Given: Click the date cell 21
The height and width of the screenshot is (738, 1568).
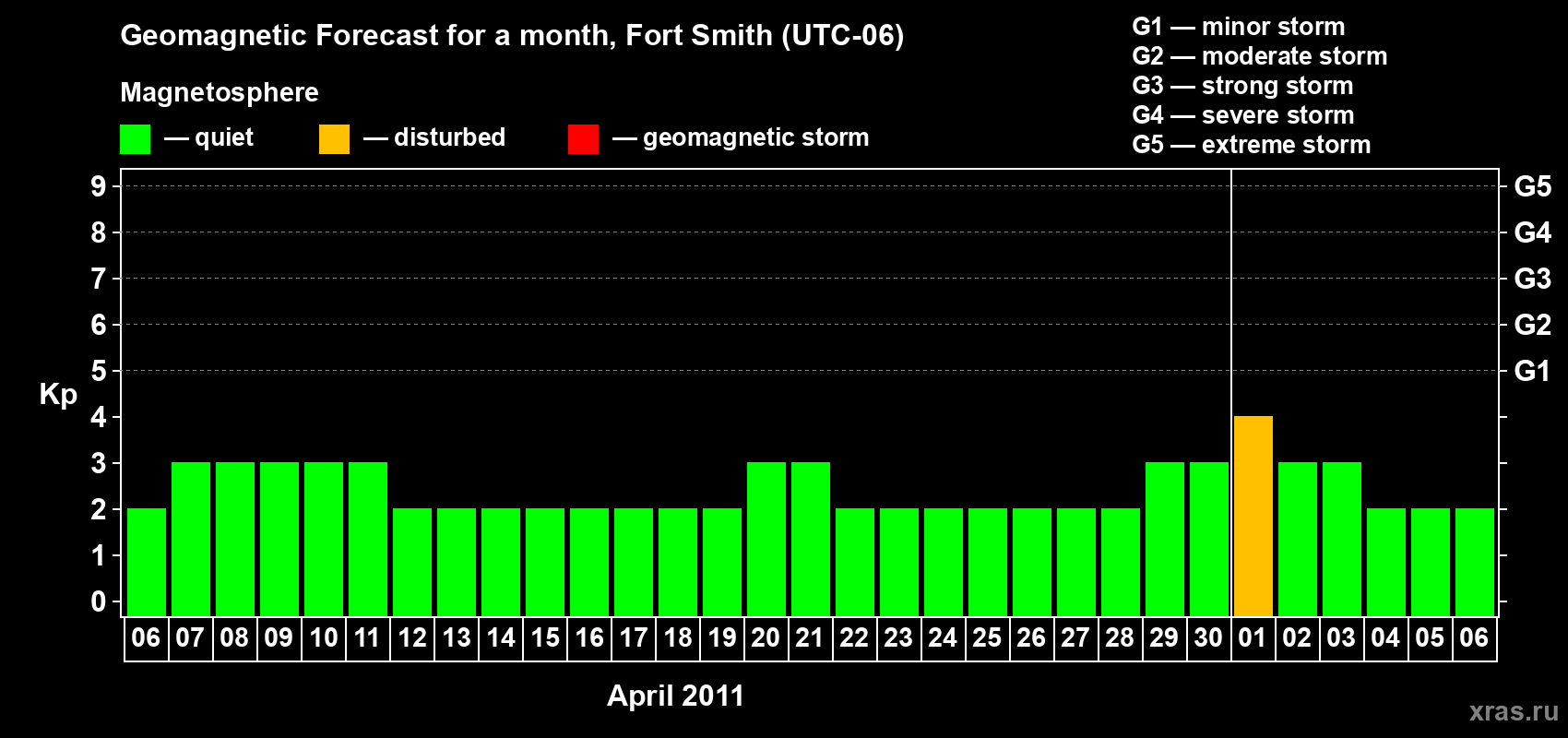Looking at the screenshot, I should pyautogui.click(x=810, y=638).
